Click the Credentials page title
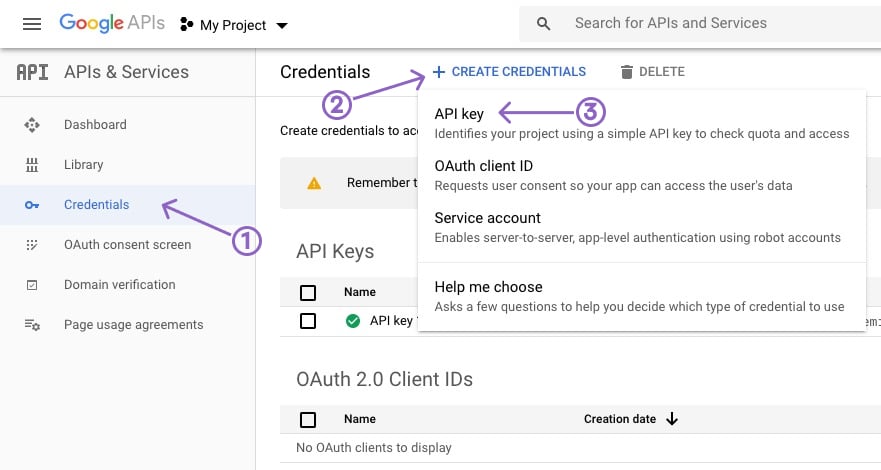The width and height of the screenshot is (881, 470). tap(325, 72)
